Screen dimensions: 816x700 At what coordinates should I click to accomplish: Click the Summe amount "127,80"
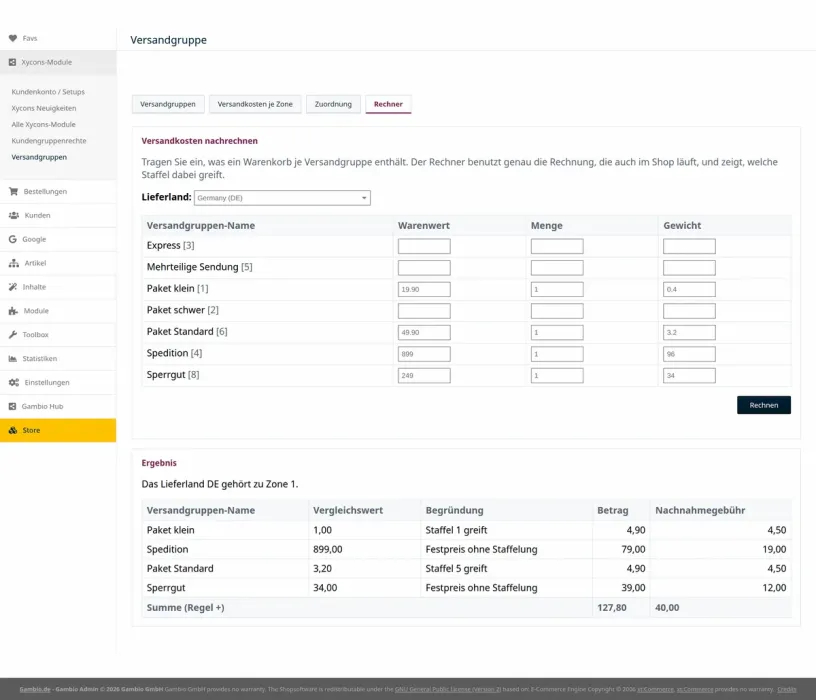click(x=612, y=607)
